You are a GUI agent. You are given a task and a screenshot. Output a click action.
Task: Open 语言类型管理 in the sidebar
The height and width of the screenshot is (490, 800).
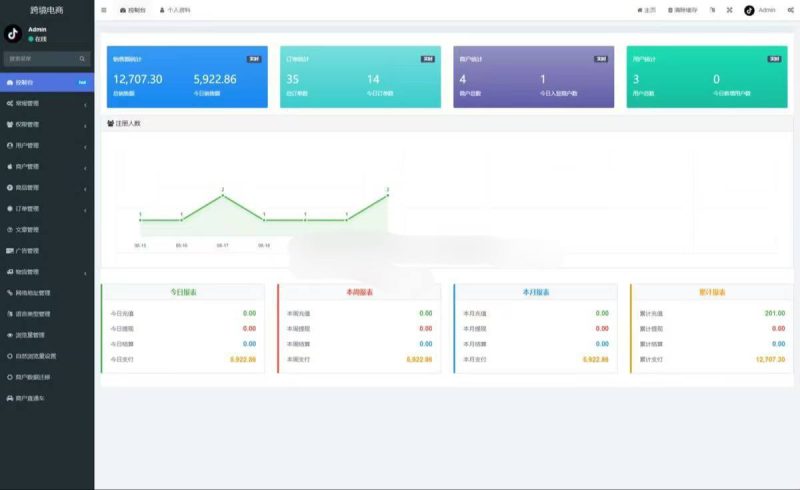click(47, 314)
